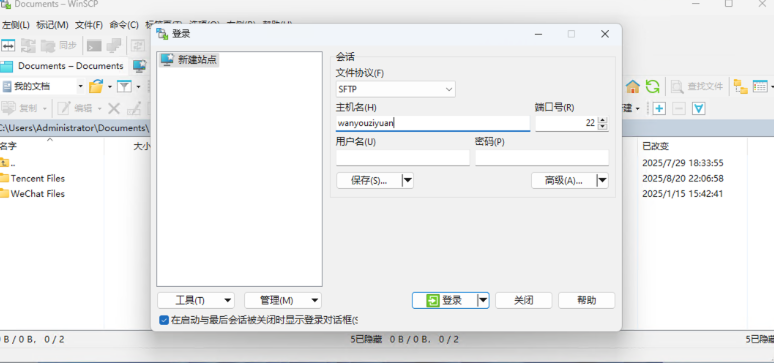Open the terminal console icon in the WinSCP toolbar

(94, 45)
